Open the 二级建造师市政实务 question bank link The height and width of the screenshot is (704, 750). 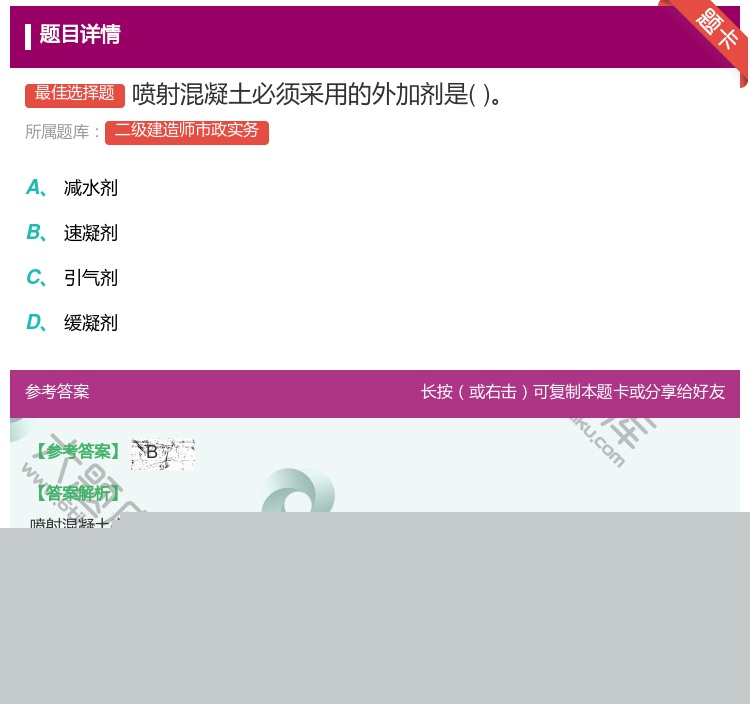[x=187, y=132]
